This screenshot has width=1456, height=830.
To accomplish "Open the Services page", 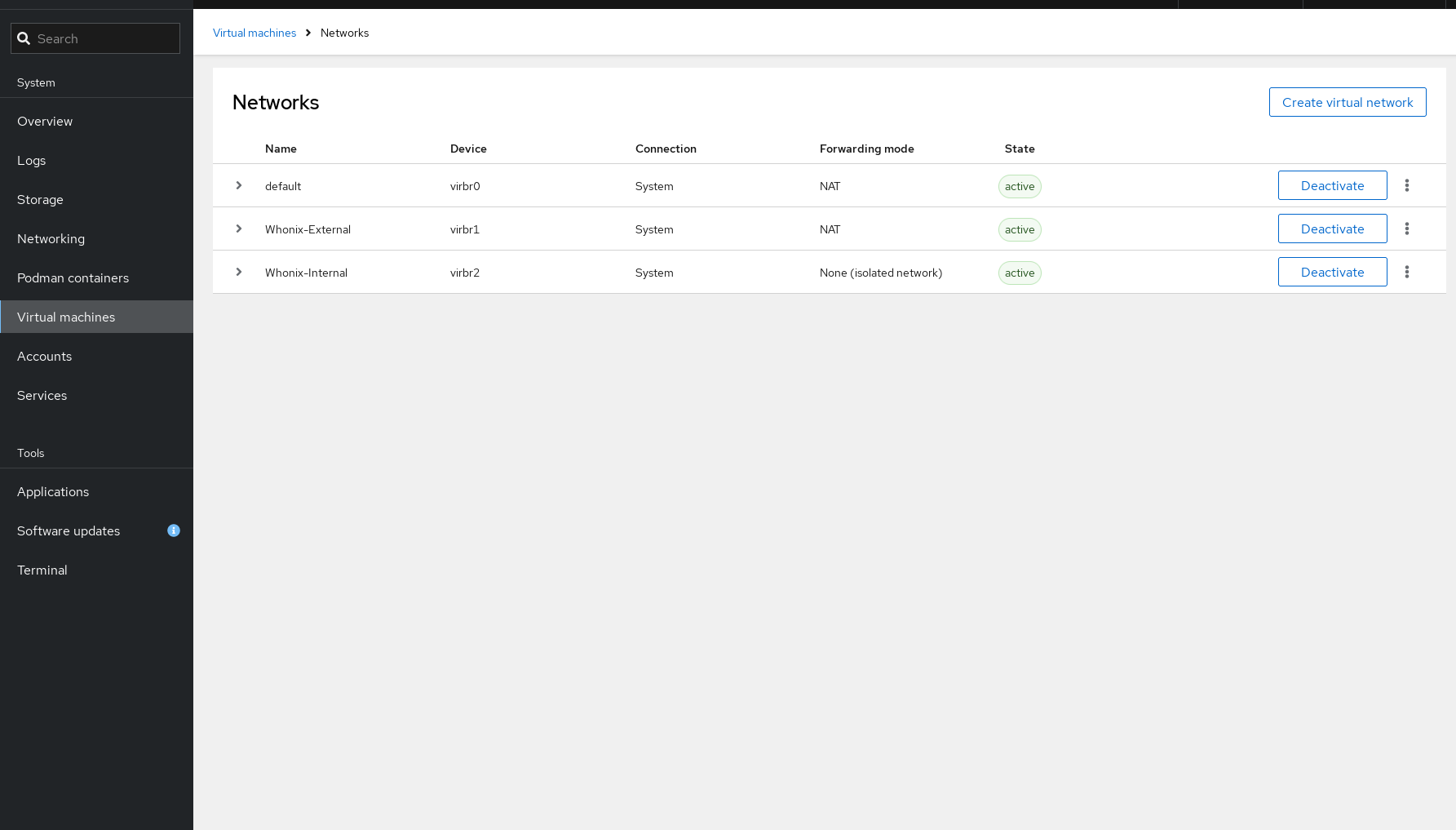I will pos(42,395).
